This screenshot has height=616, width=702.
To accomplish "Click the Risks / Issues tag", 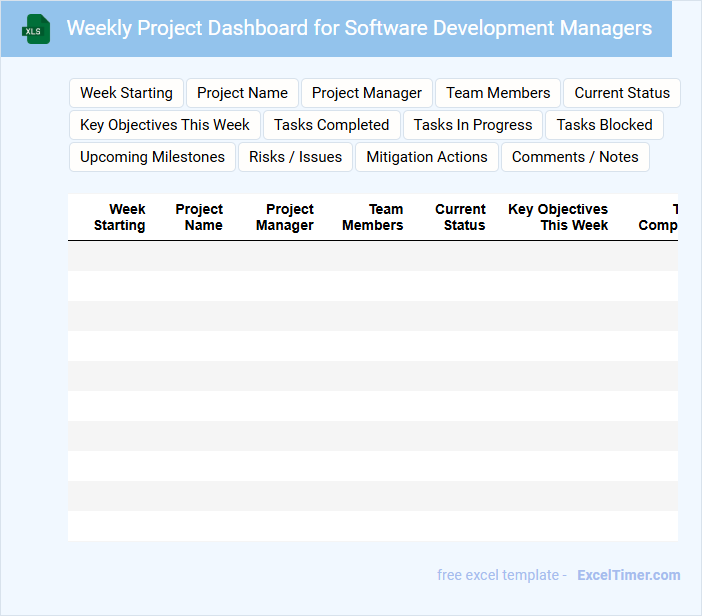I will click(295, 157).
